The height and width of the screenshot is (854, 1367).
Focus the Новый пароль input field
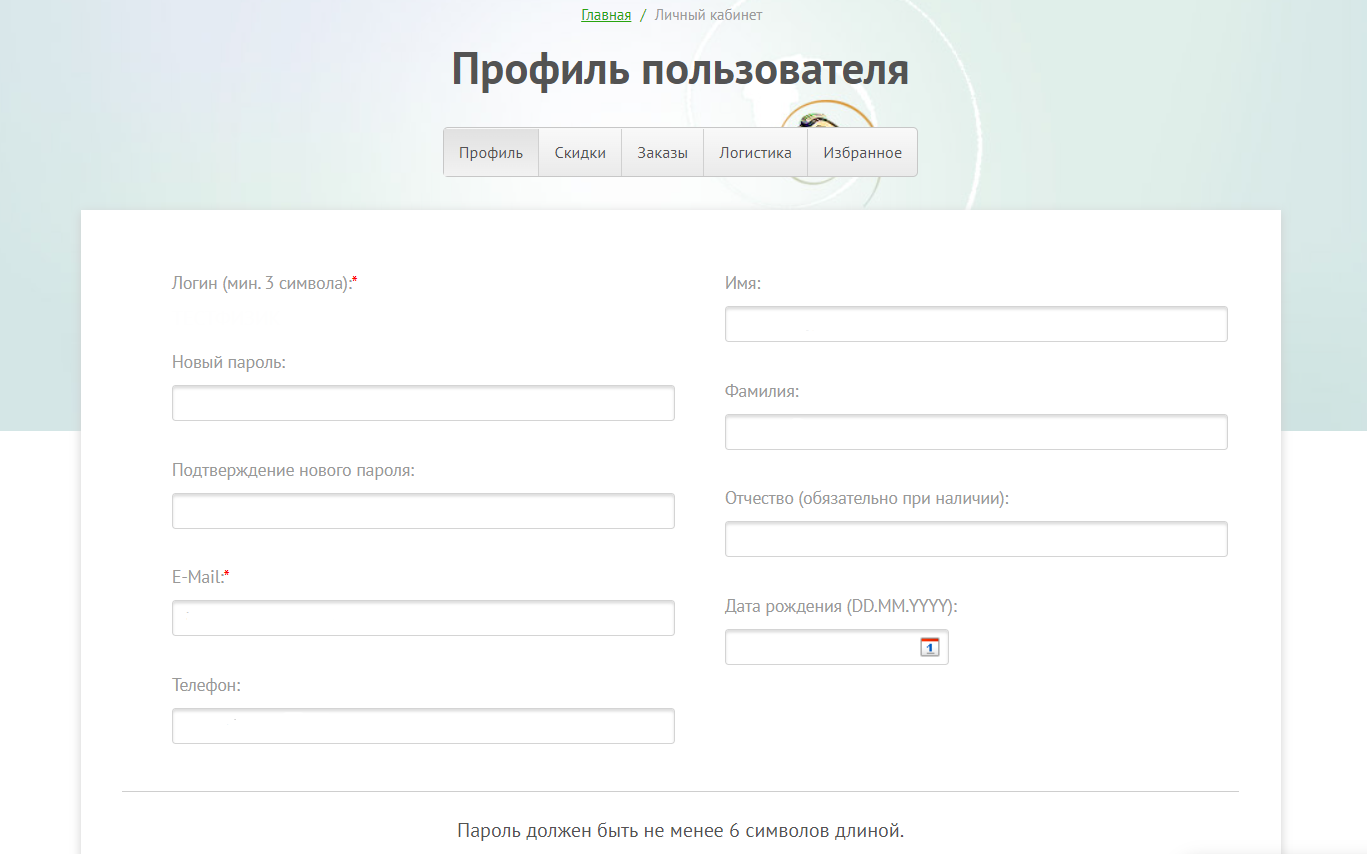423,403
